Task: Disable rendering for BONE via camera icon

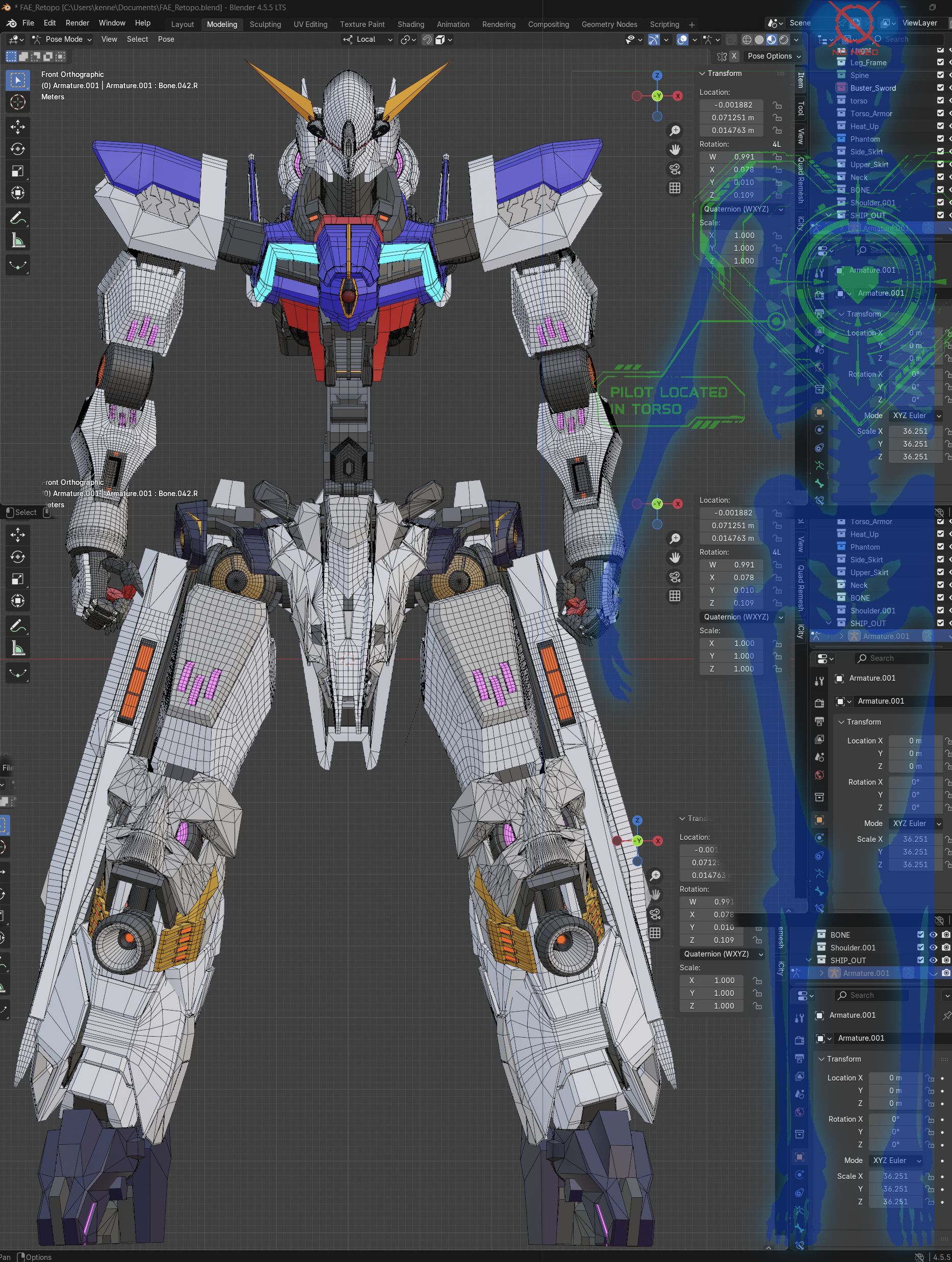Action: tap(946, 935)
